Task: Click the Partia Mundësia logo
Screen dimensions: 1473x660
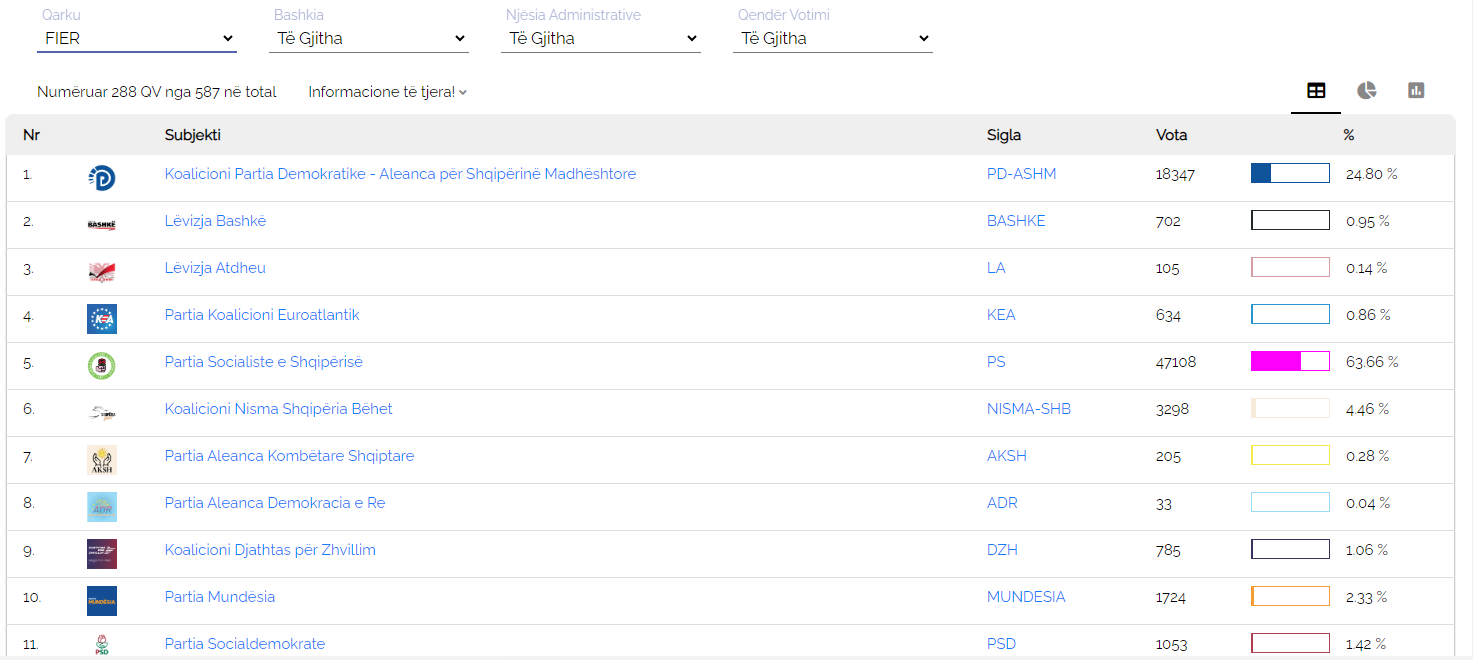Action: point(101,601)
